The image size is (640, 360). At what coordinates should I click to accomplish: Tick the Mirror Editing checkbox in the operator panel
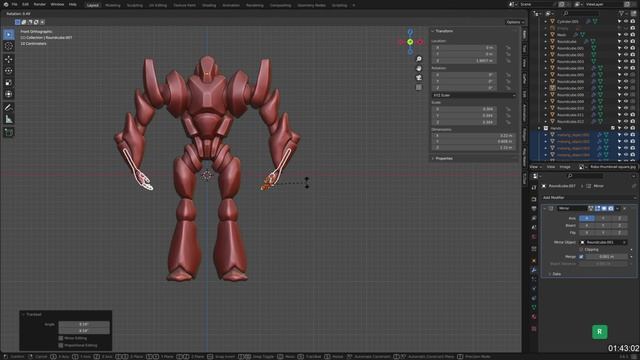[x=61, y=338]
